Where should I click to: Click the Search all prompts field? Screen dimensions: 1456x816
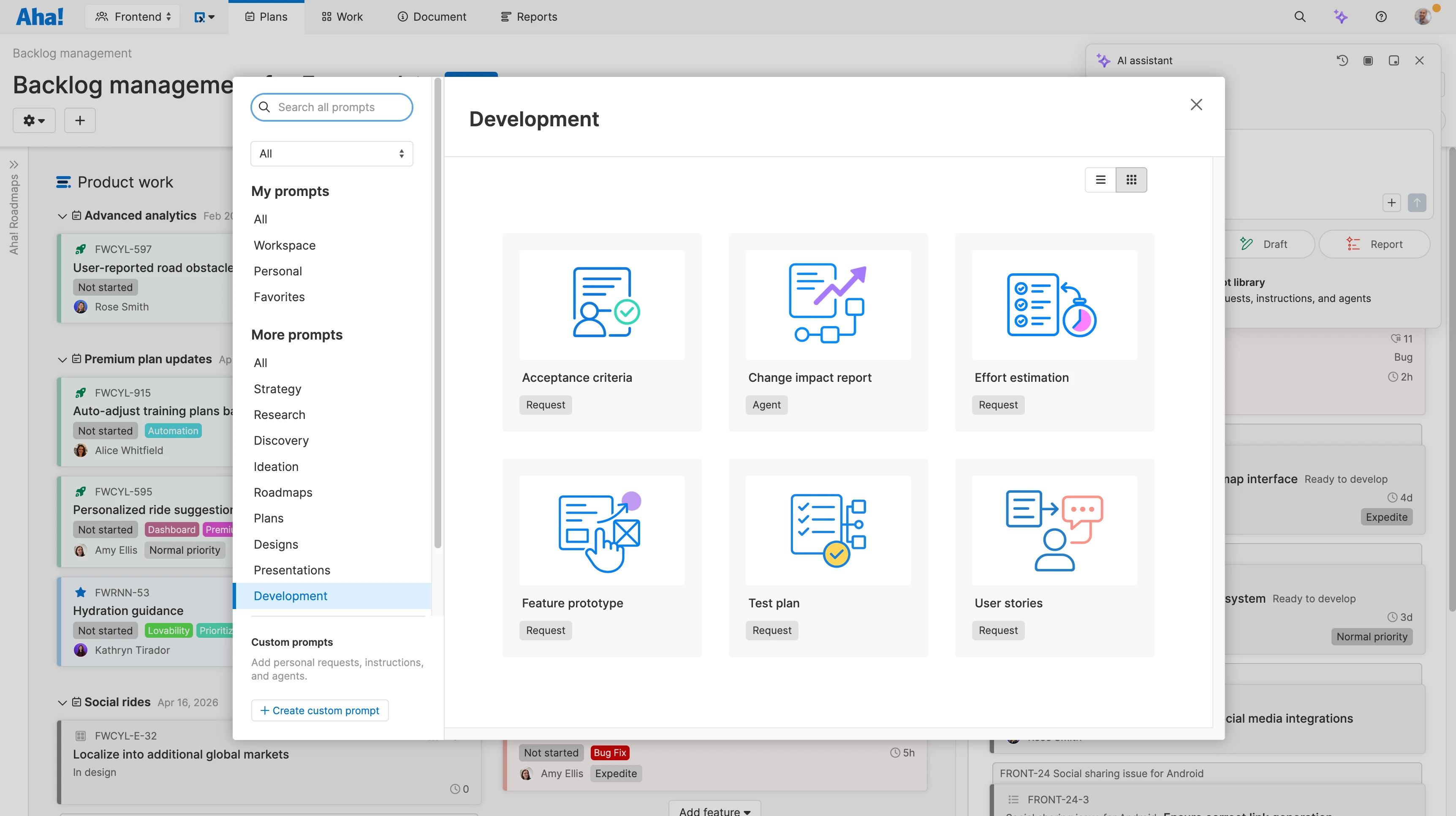click(x=332, y=107)
